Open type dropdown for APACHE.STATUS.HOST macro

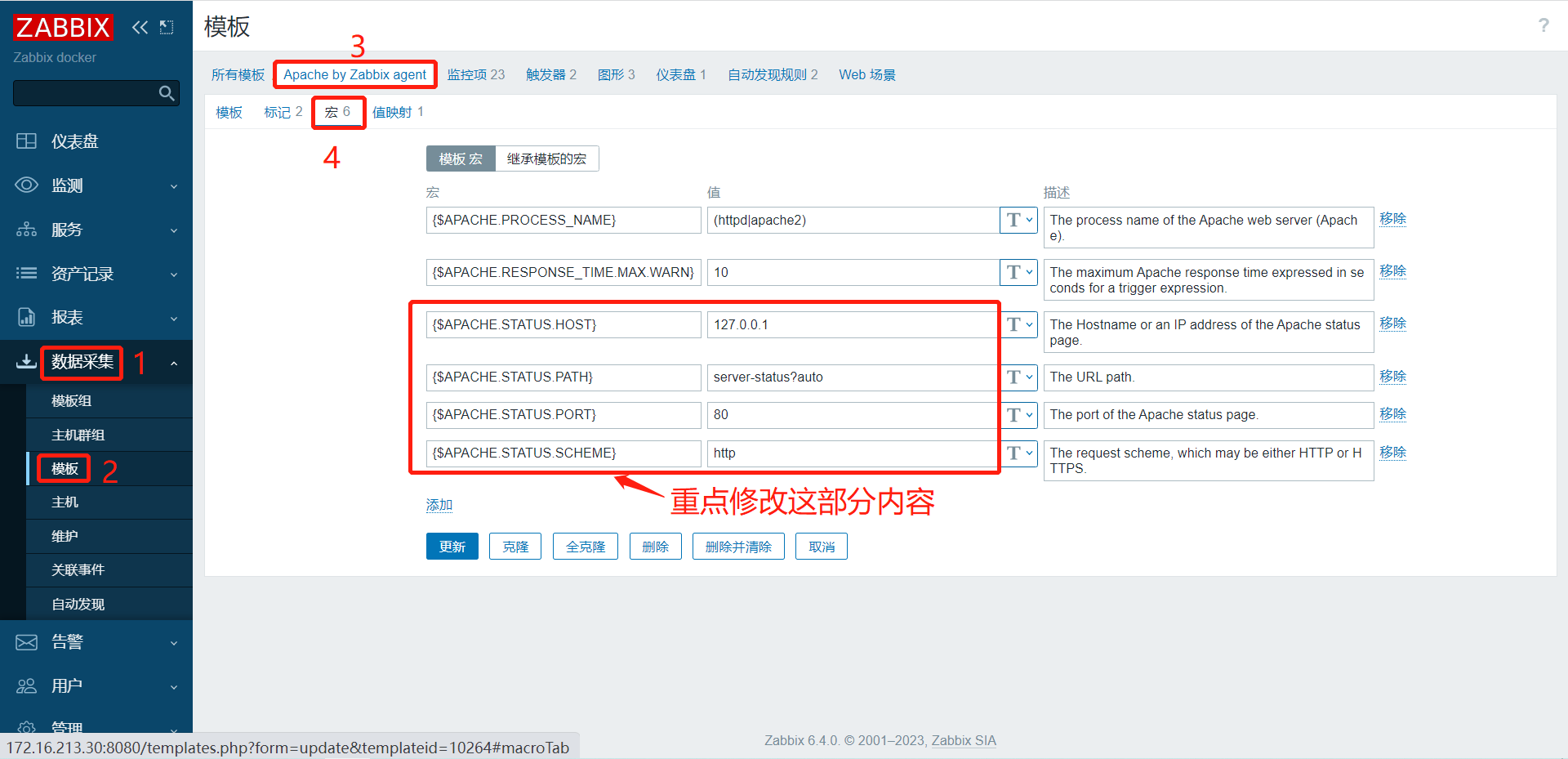1018,324
